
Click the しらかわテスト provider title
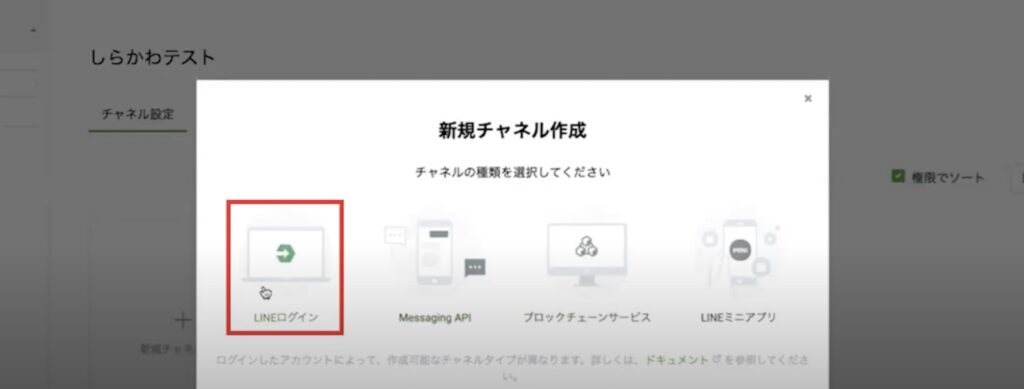pos(153,57)
